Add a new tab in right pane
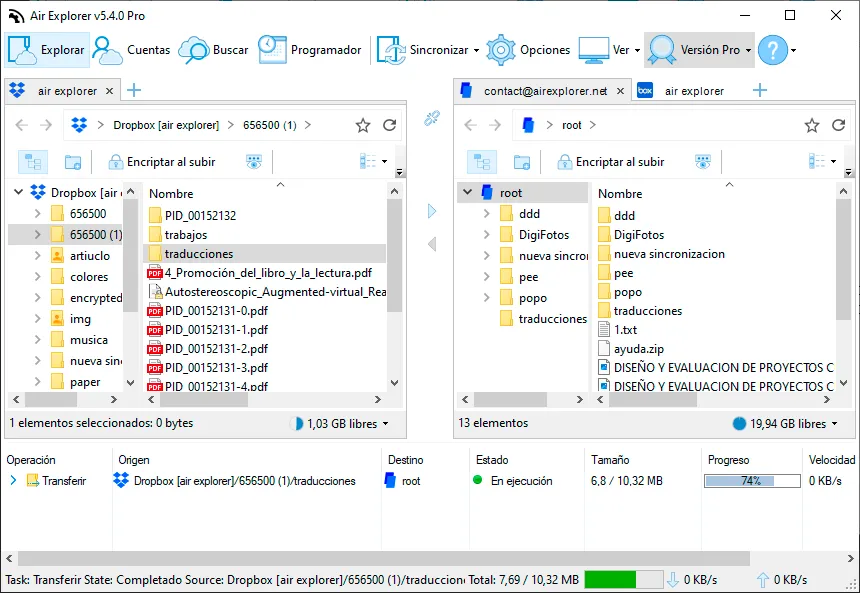Screen dimensions: 860x593 point(760,91)
